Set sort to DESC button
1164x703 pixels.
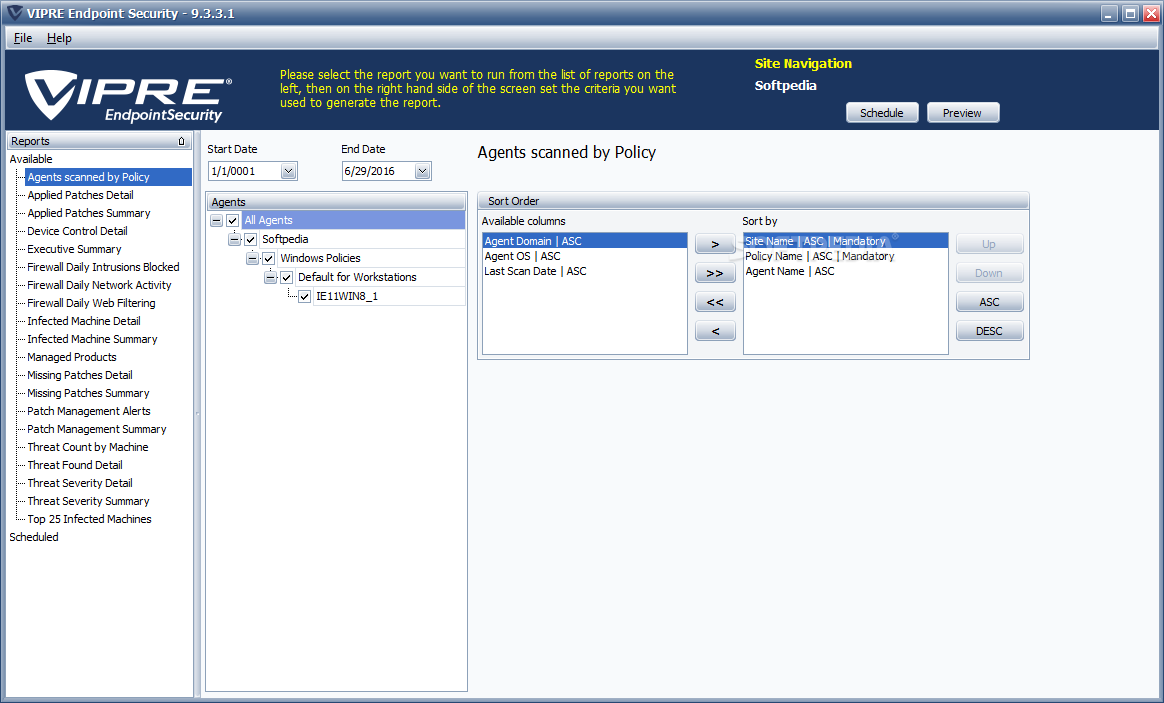989,331
